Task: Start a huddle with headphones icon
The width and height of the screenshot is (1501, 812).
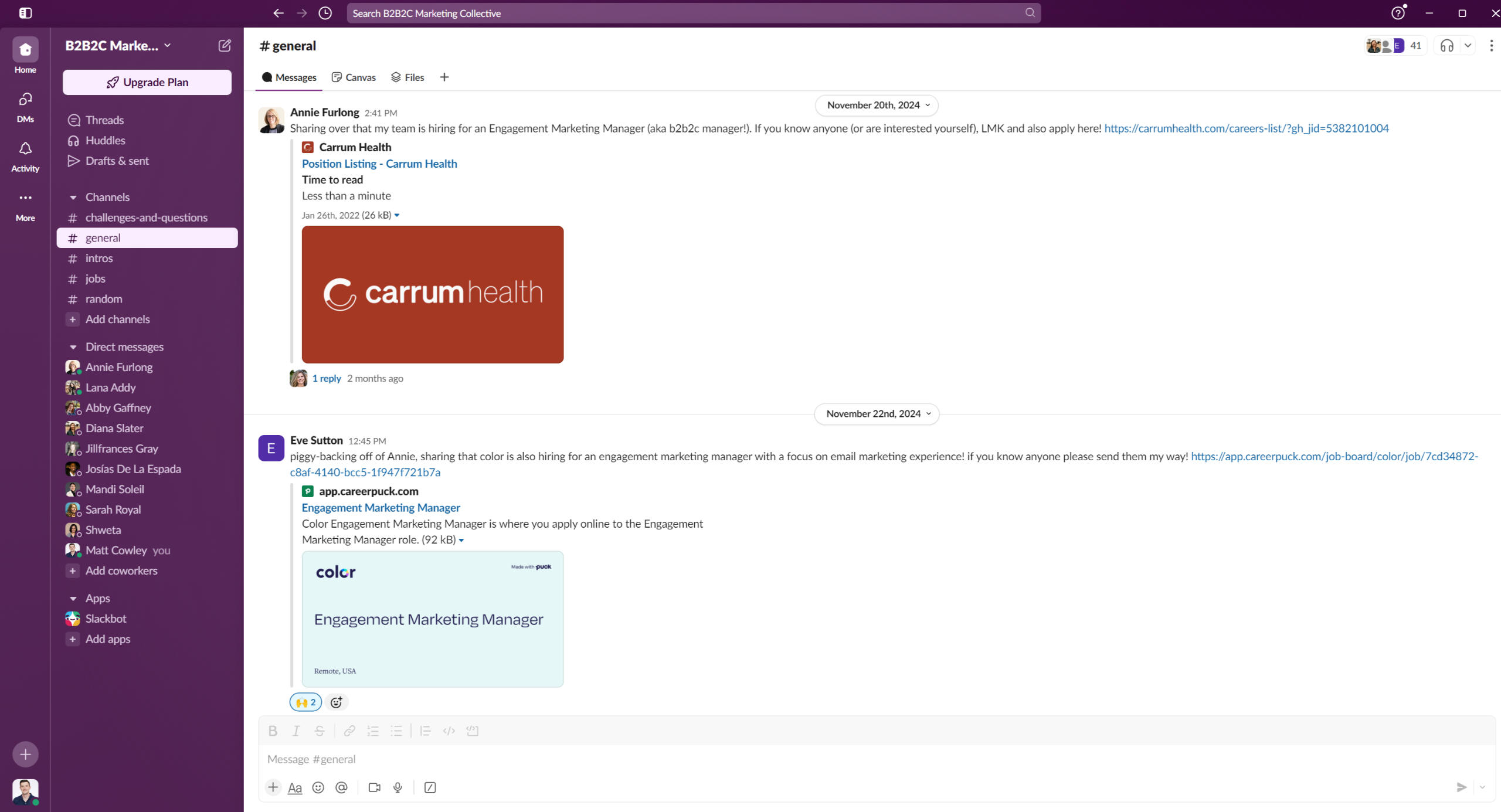Action: [x=1446, y=46]
